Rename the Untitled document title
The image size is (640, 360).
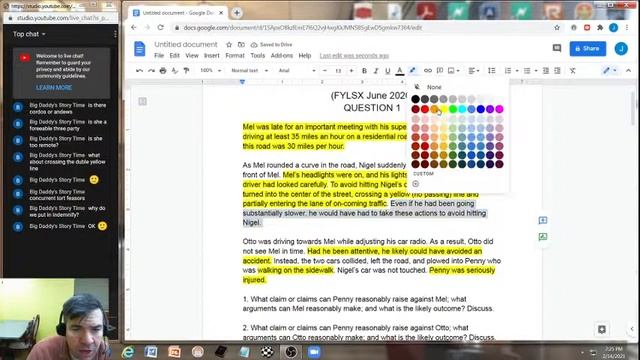click(x=186, y=44)
